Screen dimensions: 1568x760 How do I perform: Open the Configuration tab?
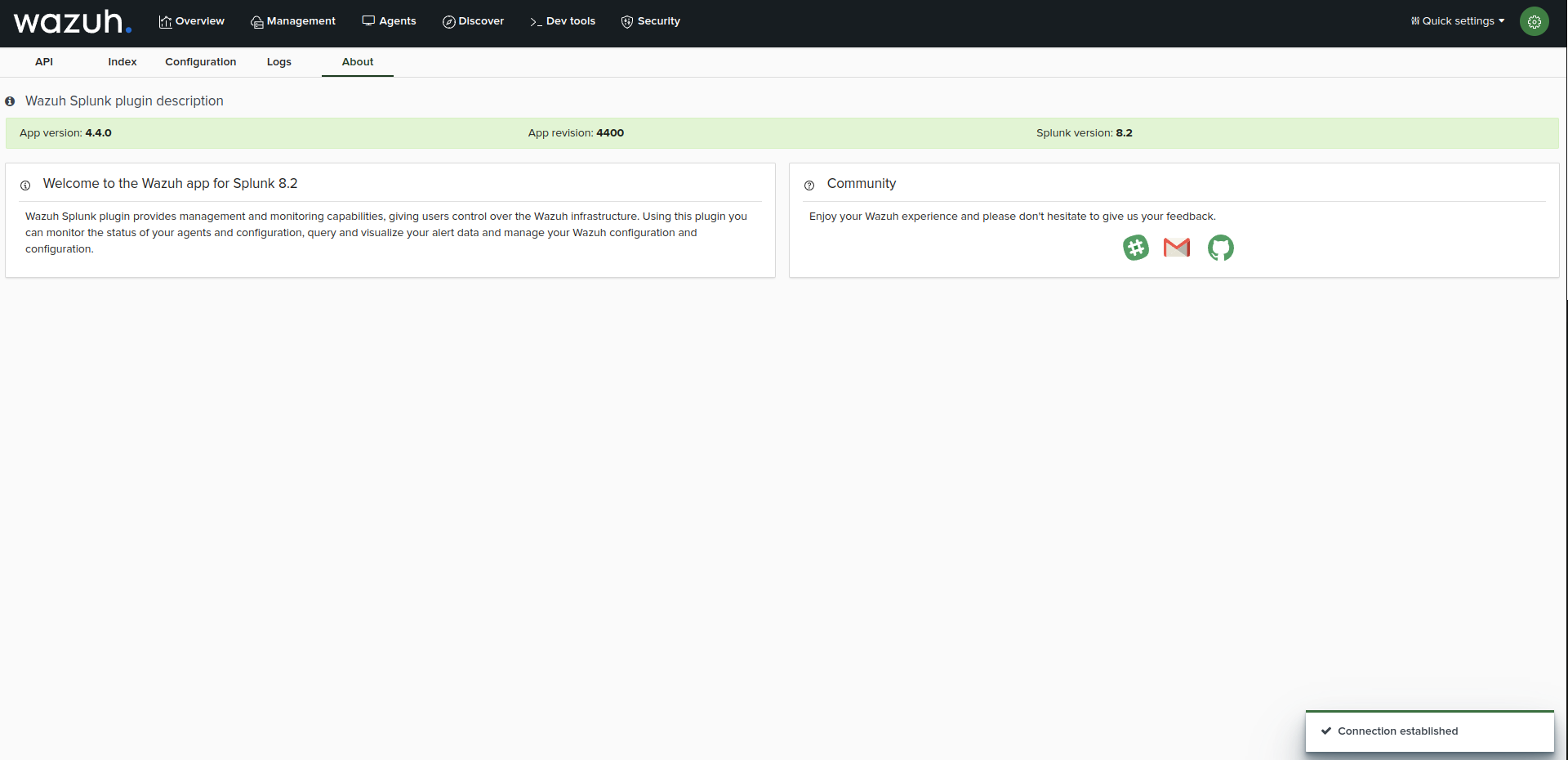[200, 61]
